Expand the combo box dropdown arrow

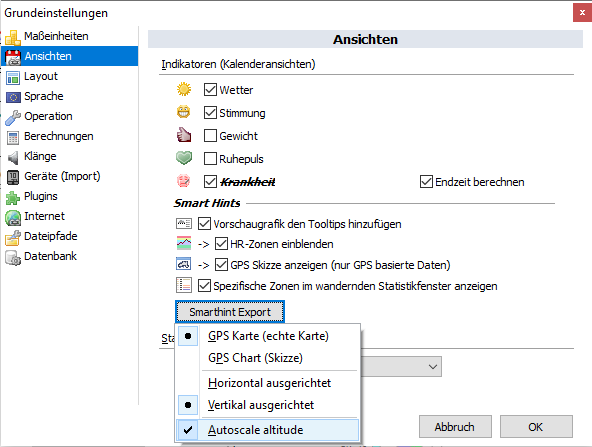pyautogui.click(x=433, y=367)
